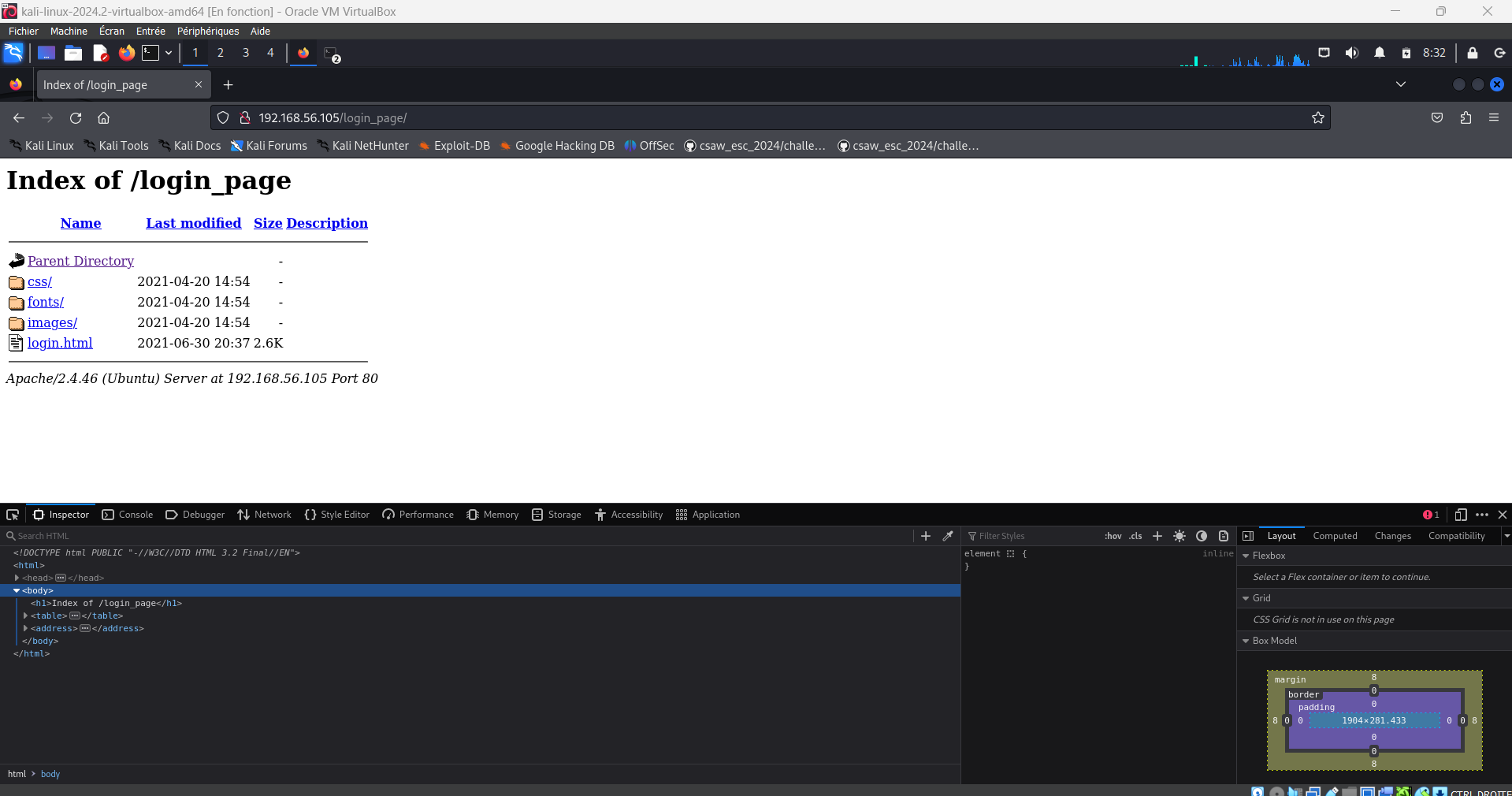Click the responsive design mode icon
Viewport: 1512px width, 796px height.
tap(1460, 515)
